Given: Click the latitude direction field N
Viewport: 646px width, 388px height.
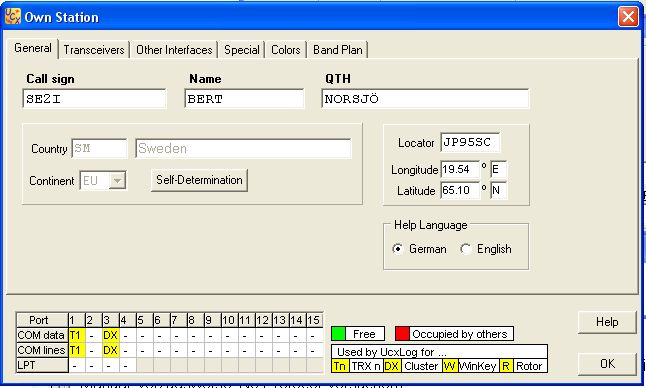Looking at the screenshot, I should click(499, 190).
